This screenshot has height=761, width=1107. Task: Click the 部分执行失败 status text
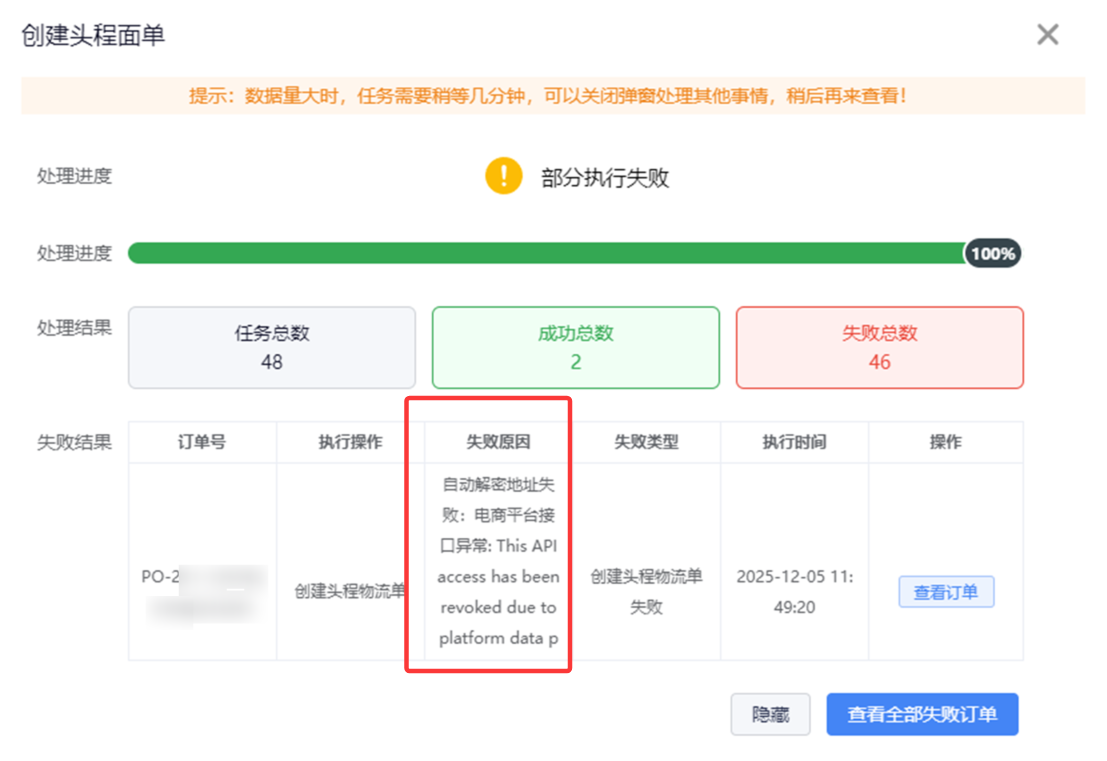coord(605,178)
